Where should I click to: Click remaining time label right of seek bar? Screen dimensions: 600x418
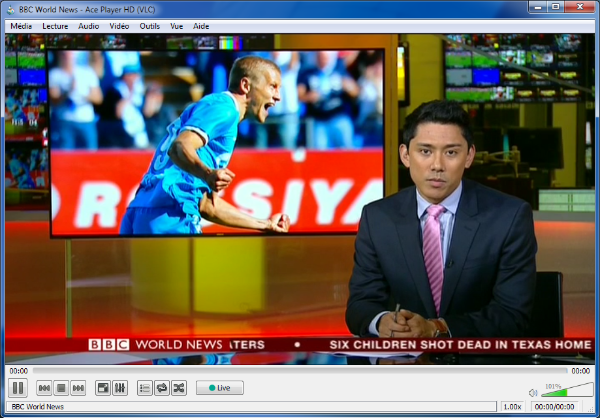click(580, 371)
